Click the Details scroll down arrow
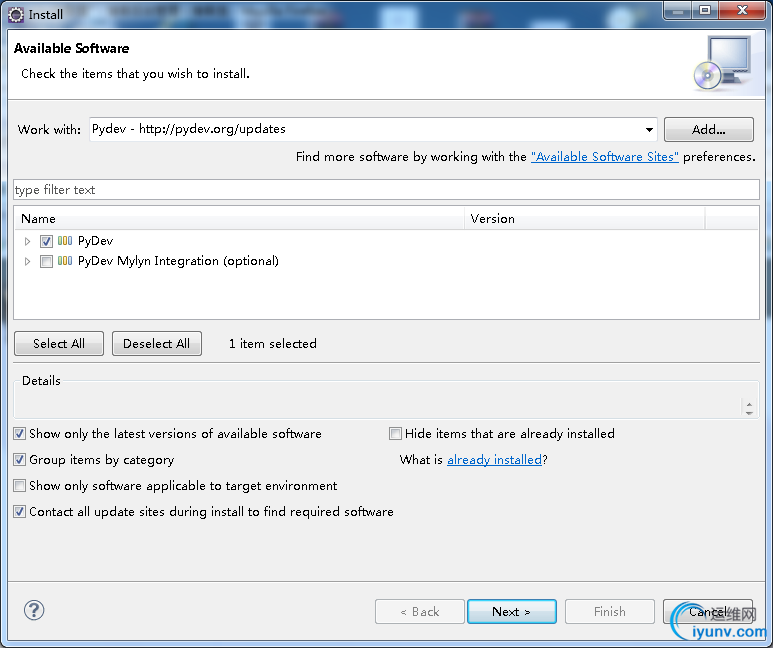 tap(749, 413)
